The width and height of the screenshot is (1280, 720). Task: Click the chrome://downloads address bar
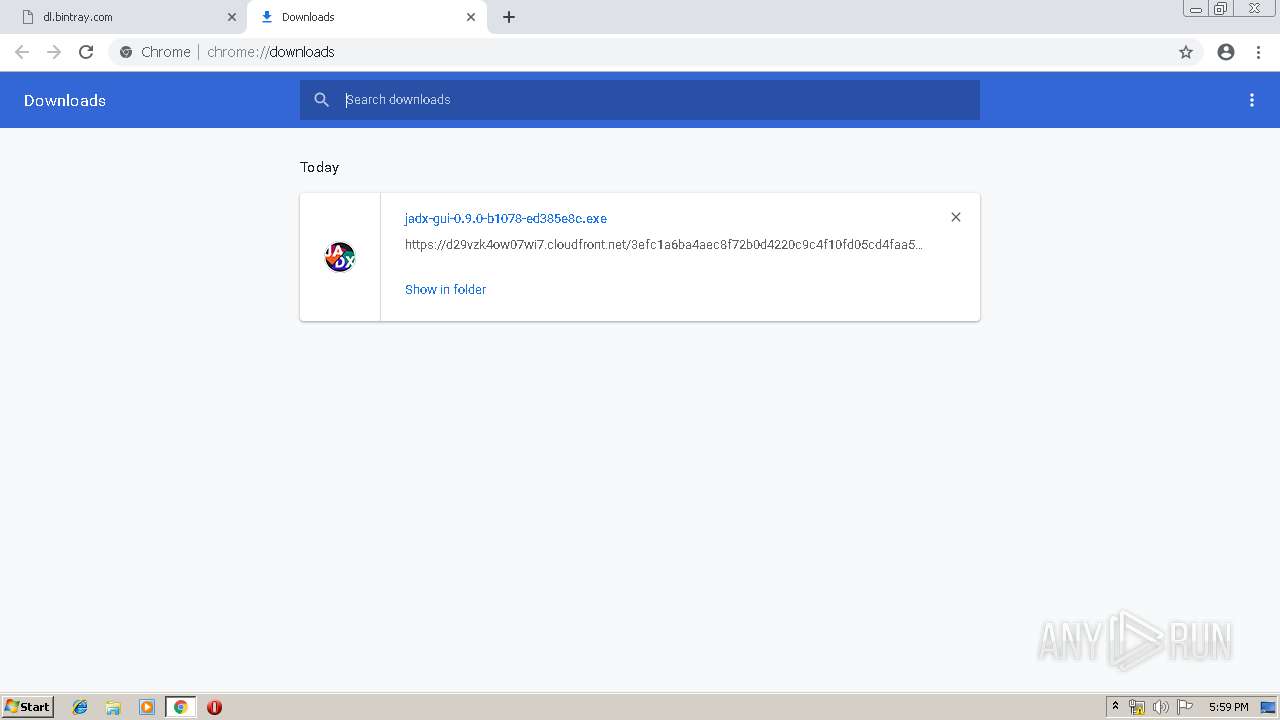tap(655, 52)
